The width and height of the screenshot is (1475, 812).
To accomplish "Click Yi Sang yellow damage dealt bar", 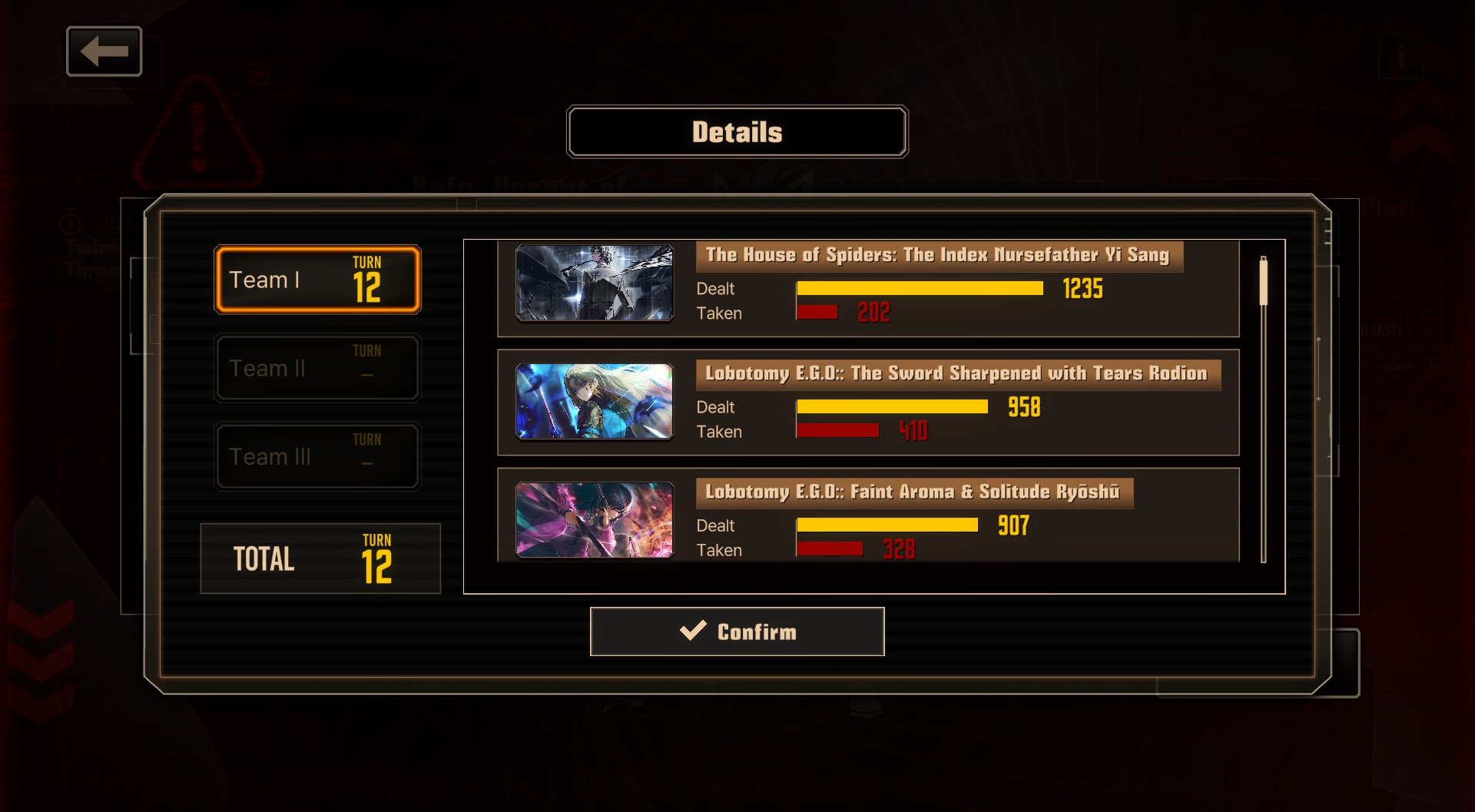I will click(x=920, y=288).
